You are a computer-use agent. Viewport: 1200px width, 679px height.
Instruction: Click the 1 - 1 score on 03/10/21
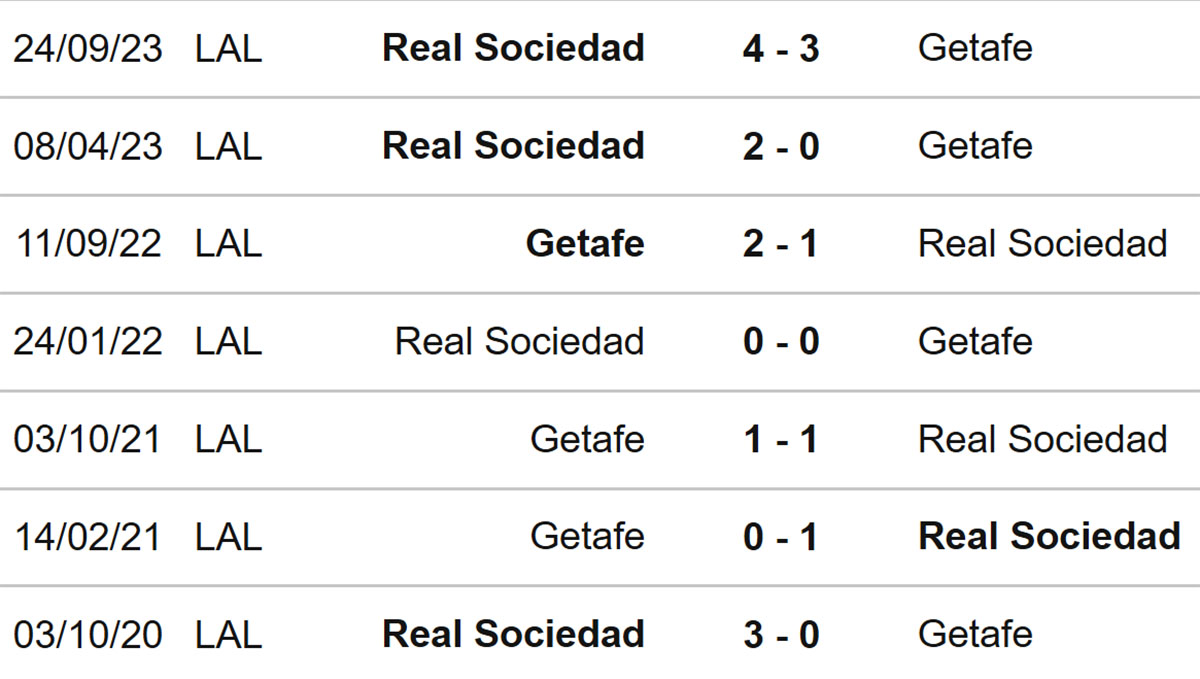tap(781, 440)
